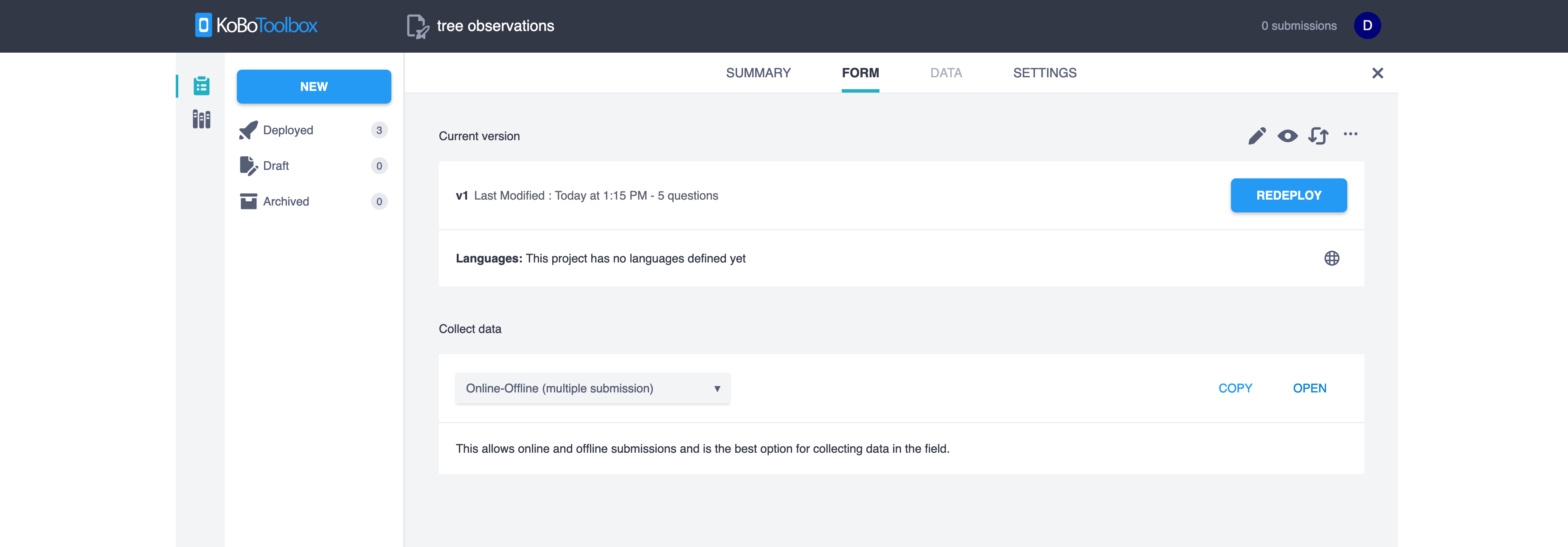1568x547 pixels.
Task: Switch to the SUMMARY tab
Action: click(x=758, y=73)
